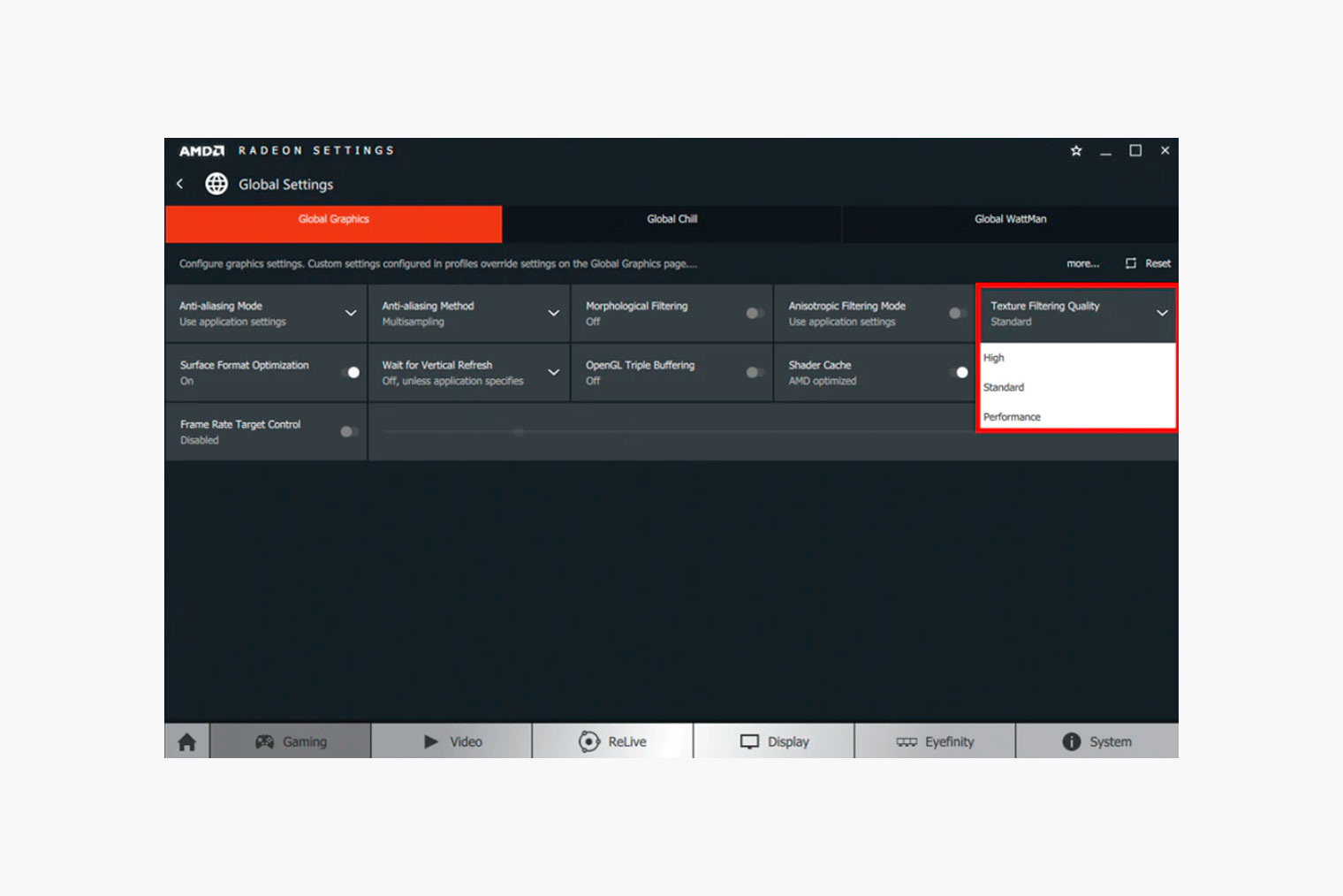
Task: Click the Shader Cache tile label
Action: [819, 365]
